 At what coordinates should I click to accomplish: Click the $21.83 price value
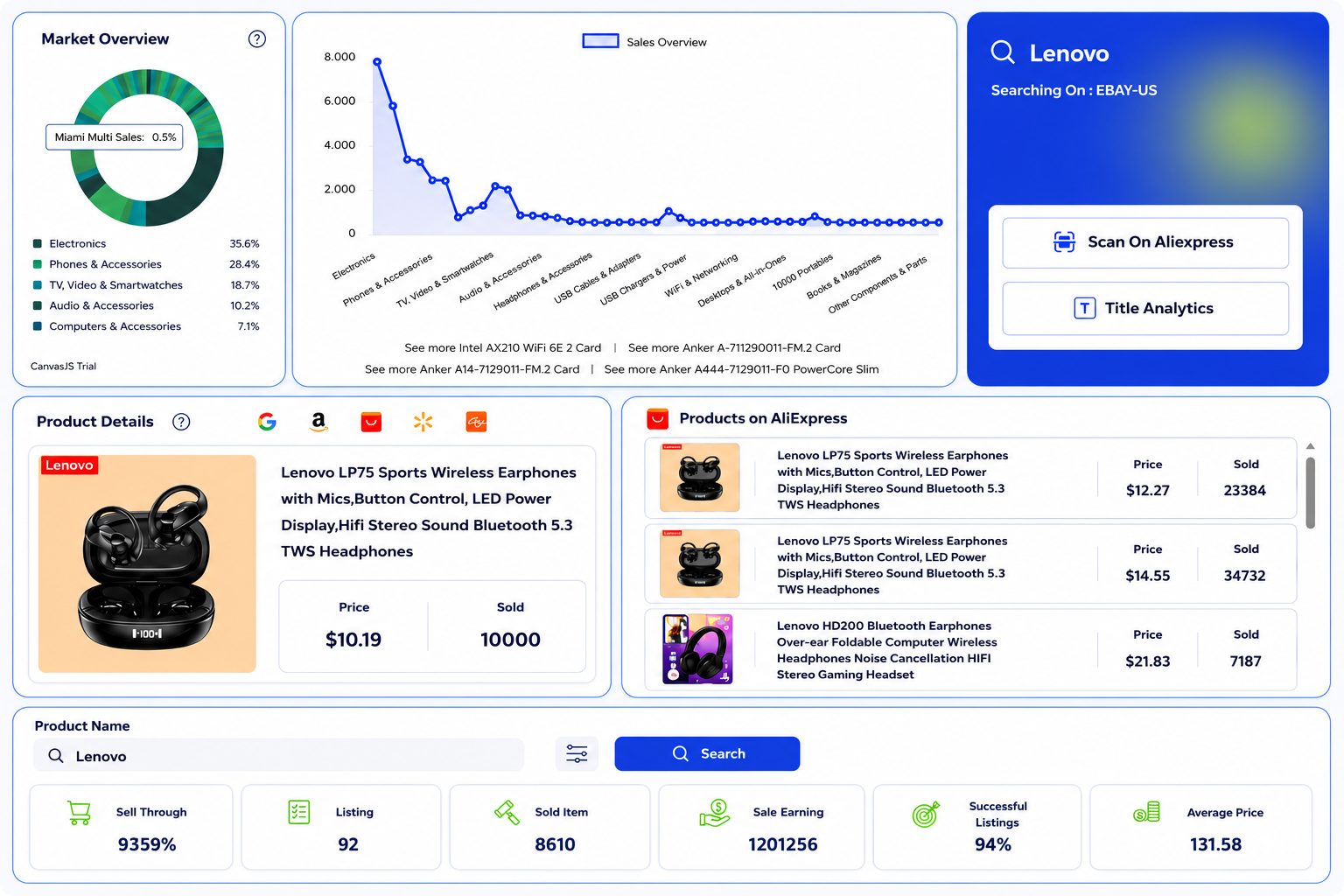[1148, 661]
